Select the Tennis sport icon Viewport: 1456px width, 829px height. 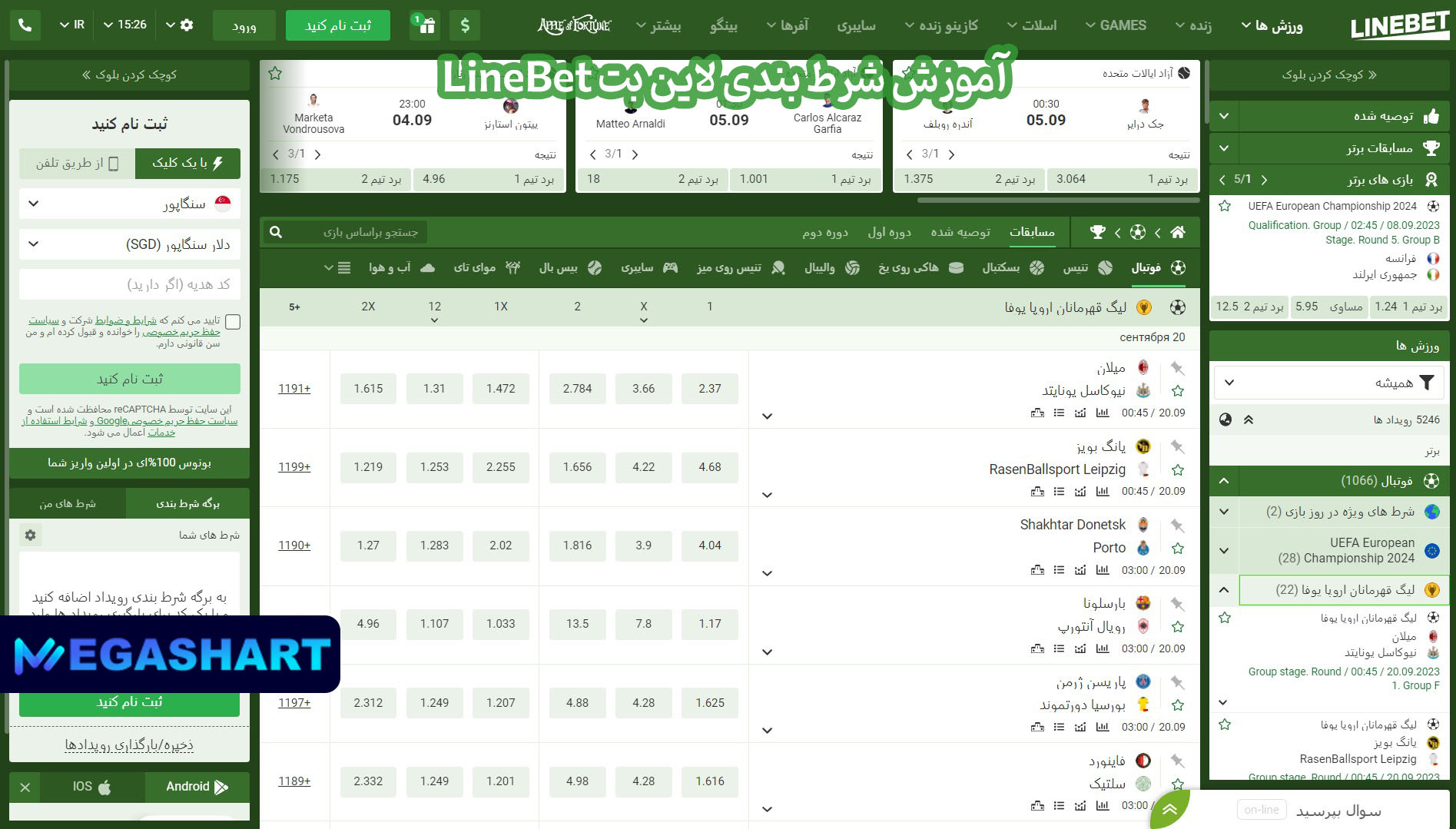point(1106,267)
